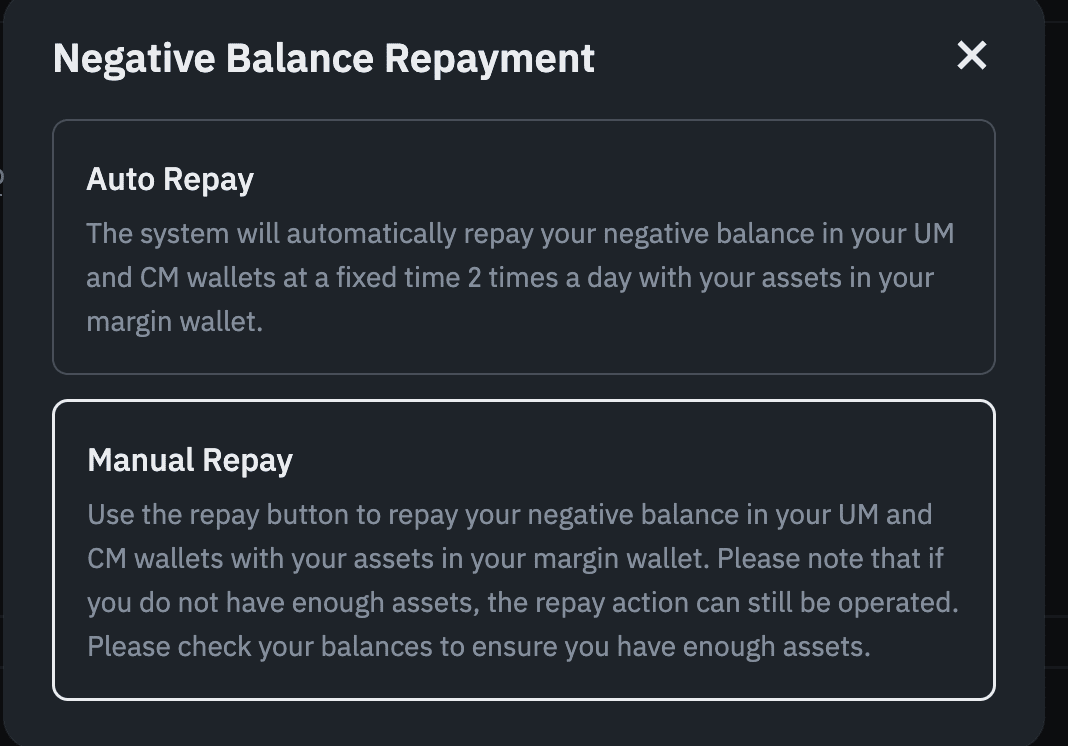Click the Manual Repay heading
This screenshot has height=746, width=1068.
coord(190,460)
